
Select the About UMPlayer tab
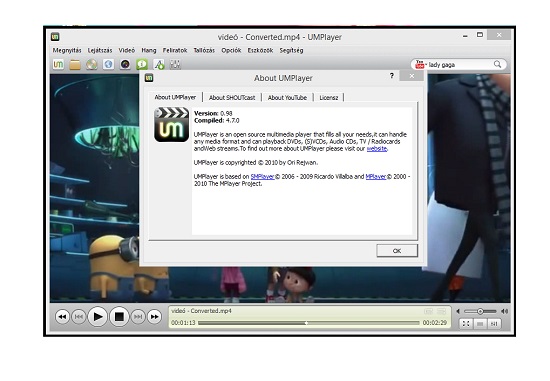click(x=175, y=97)
